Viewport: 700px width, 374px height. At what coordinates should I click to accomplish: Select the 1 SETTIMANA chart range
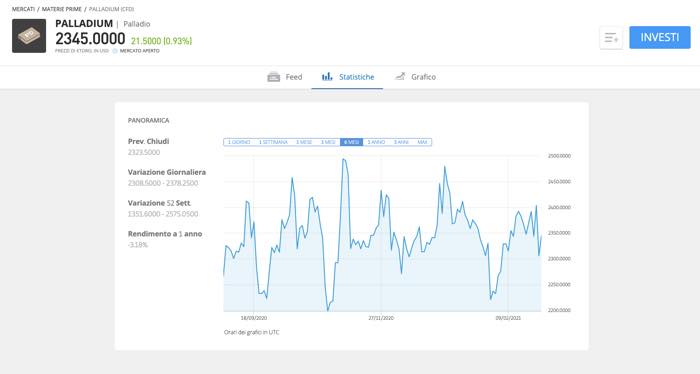pos(273,142)
